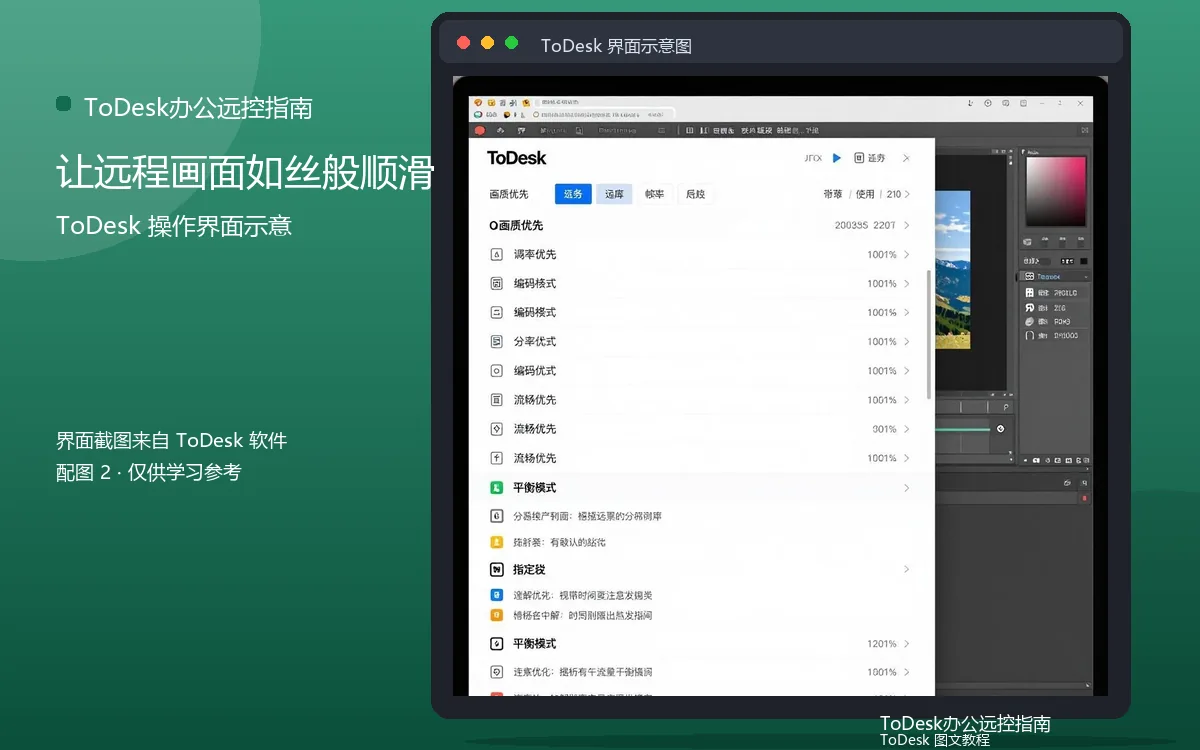Click the 分率优式 row label
Image resolution: width=1200 pixels, height=750 pixels.
point(535,342)
